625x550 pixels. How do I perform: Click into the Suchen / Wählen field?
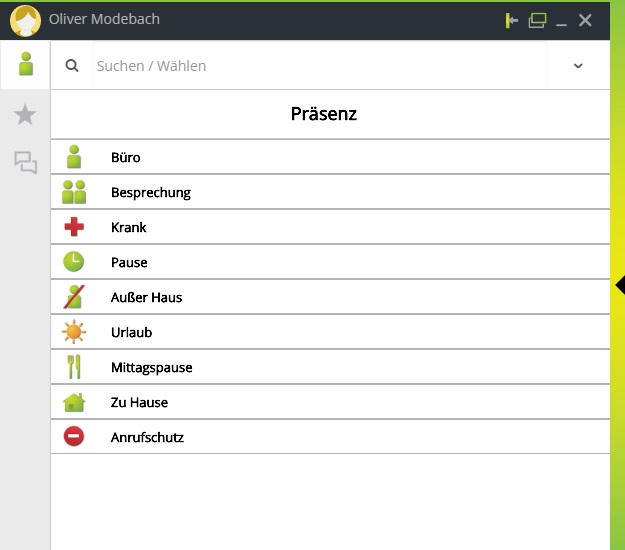tap(320, 66)
